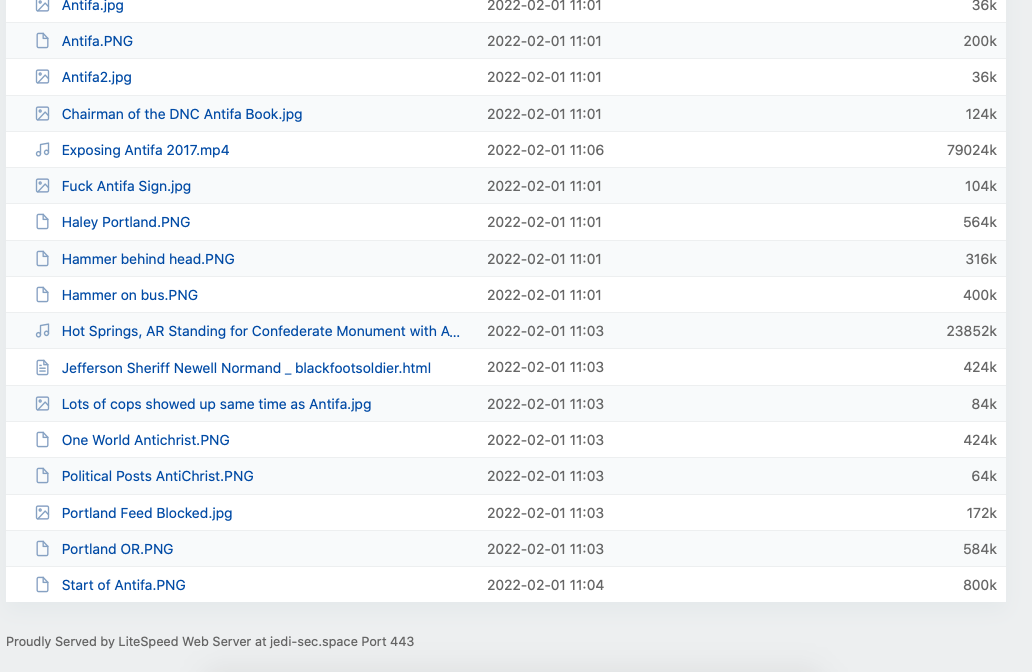Open Jefferson Sheriff Newell Normand _ blackfootsoldier.html
The image size is (1032, 672).
pyautogui.click(x=246, y=368)
